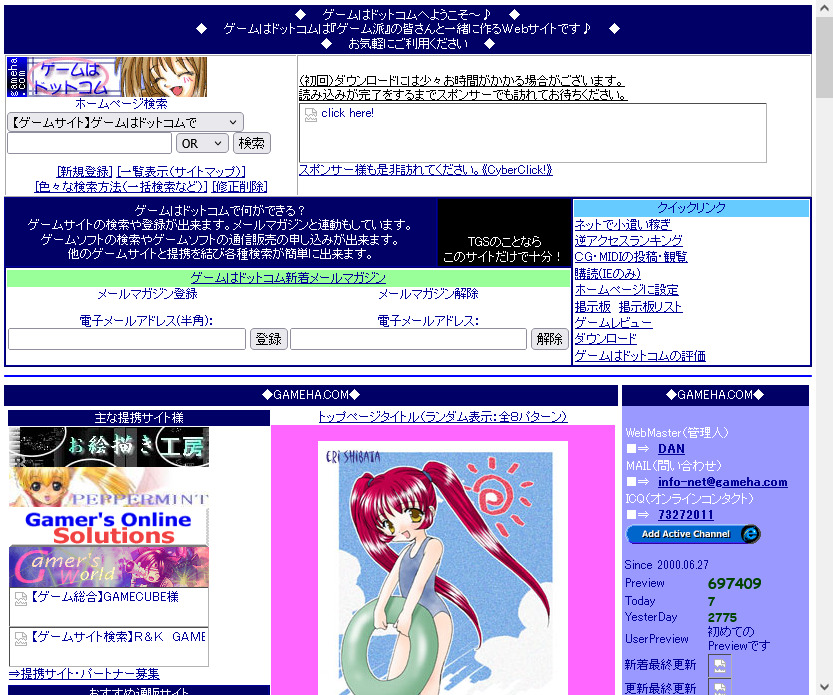This screenshot has width=833, height=695.
Task: Click the Preview counter value 697409
Action: [734, 583]
